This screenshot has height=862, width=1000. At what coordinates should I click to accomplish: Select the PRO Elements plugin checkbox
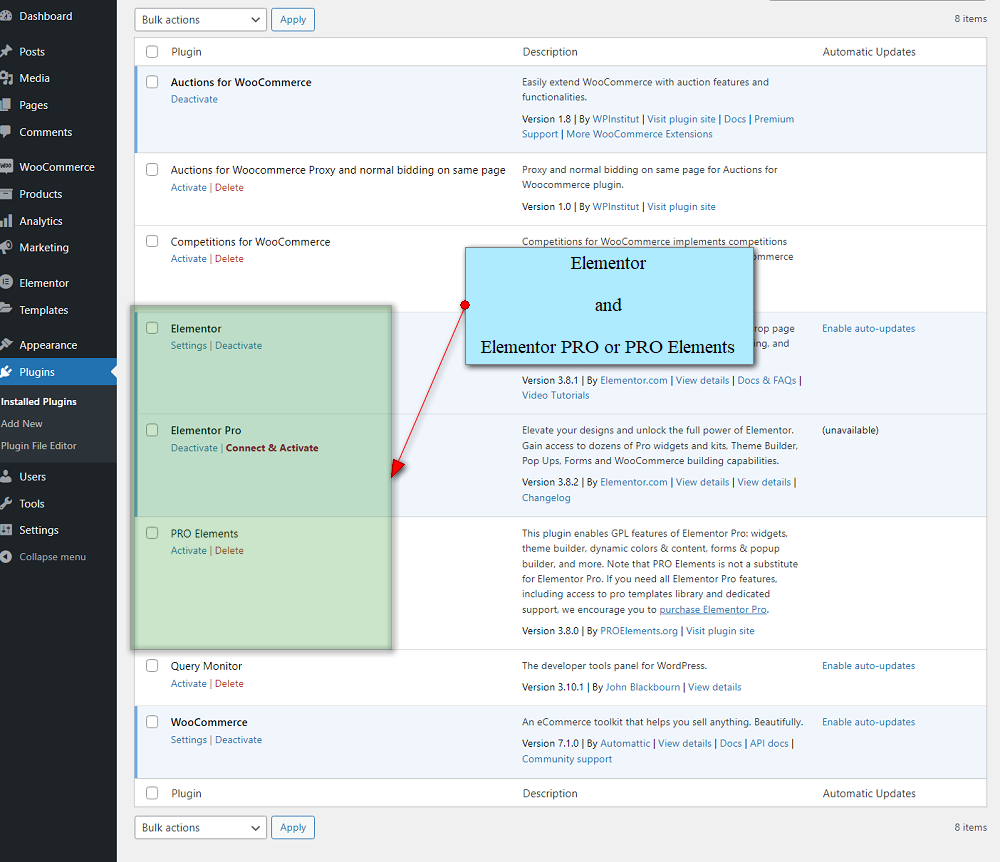coord(152,533)
